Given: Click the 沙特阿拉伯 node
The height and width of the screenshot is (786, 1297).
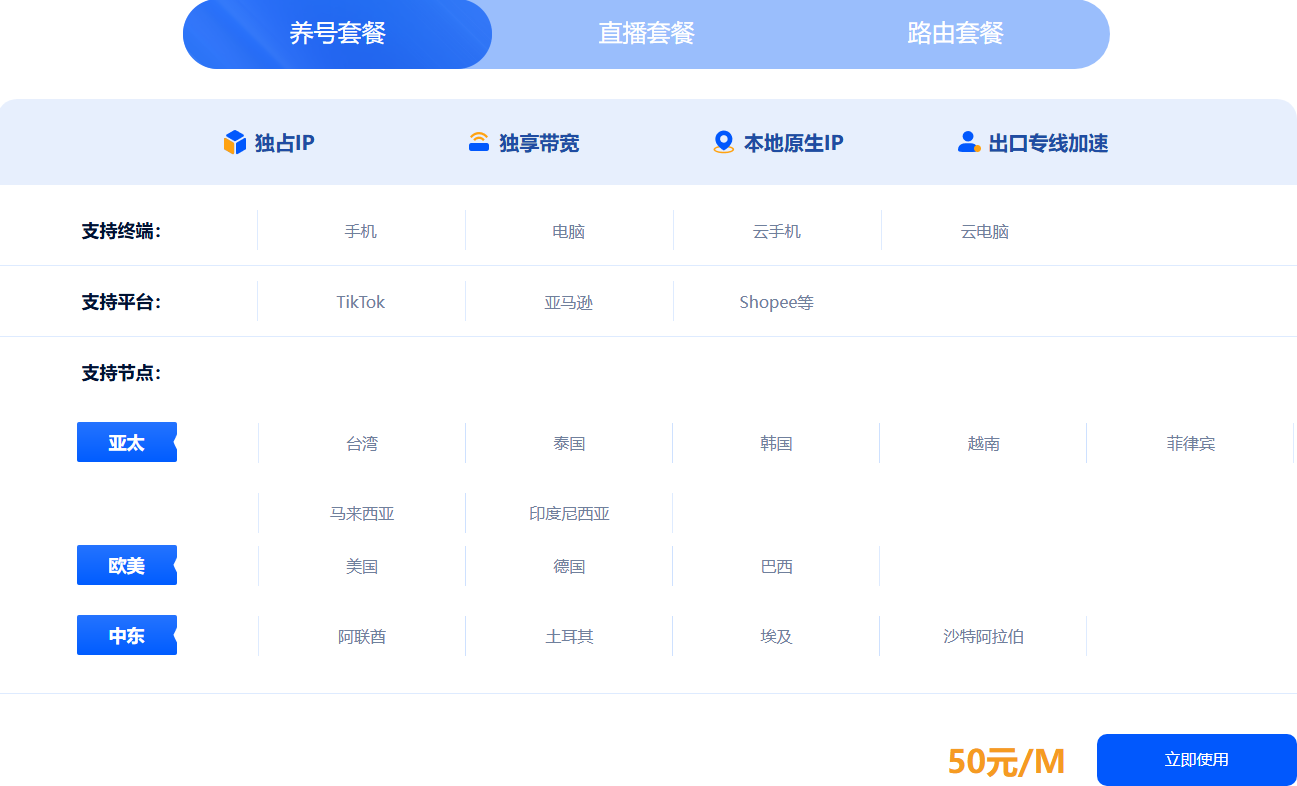Looking at the screenshot, I should click(984, 636).
